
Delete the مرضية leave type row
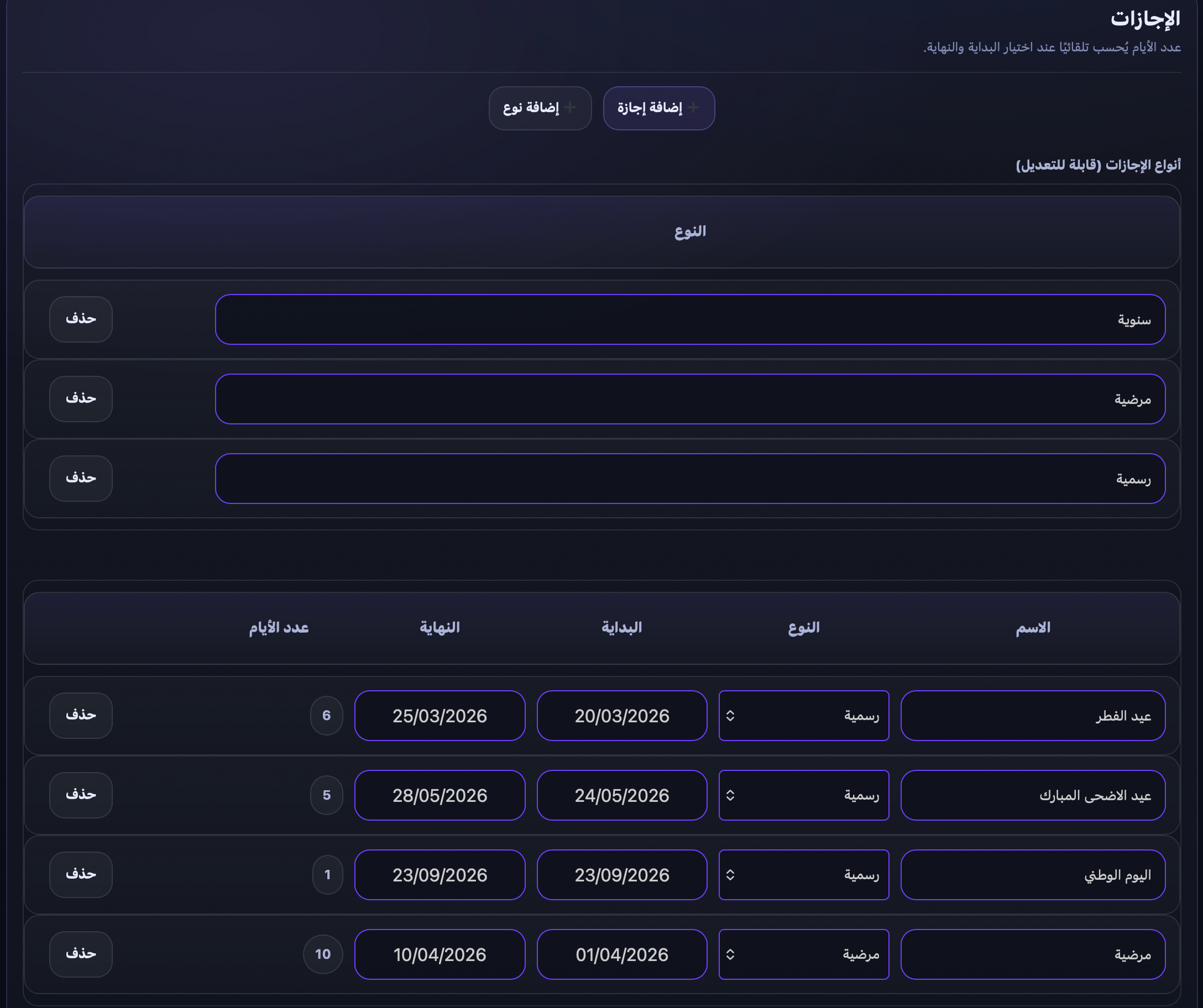click(x=81, y=398)
